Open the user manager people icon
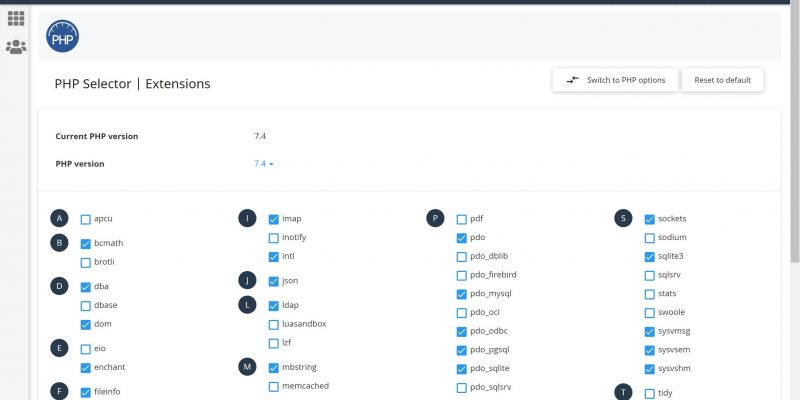The height and width of the screenshot is (400, 800). tap(16, 47)
